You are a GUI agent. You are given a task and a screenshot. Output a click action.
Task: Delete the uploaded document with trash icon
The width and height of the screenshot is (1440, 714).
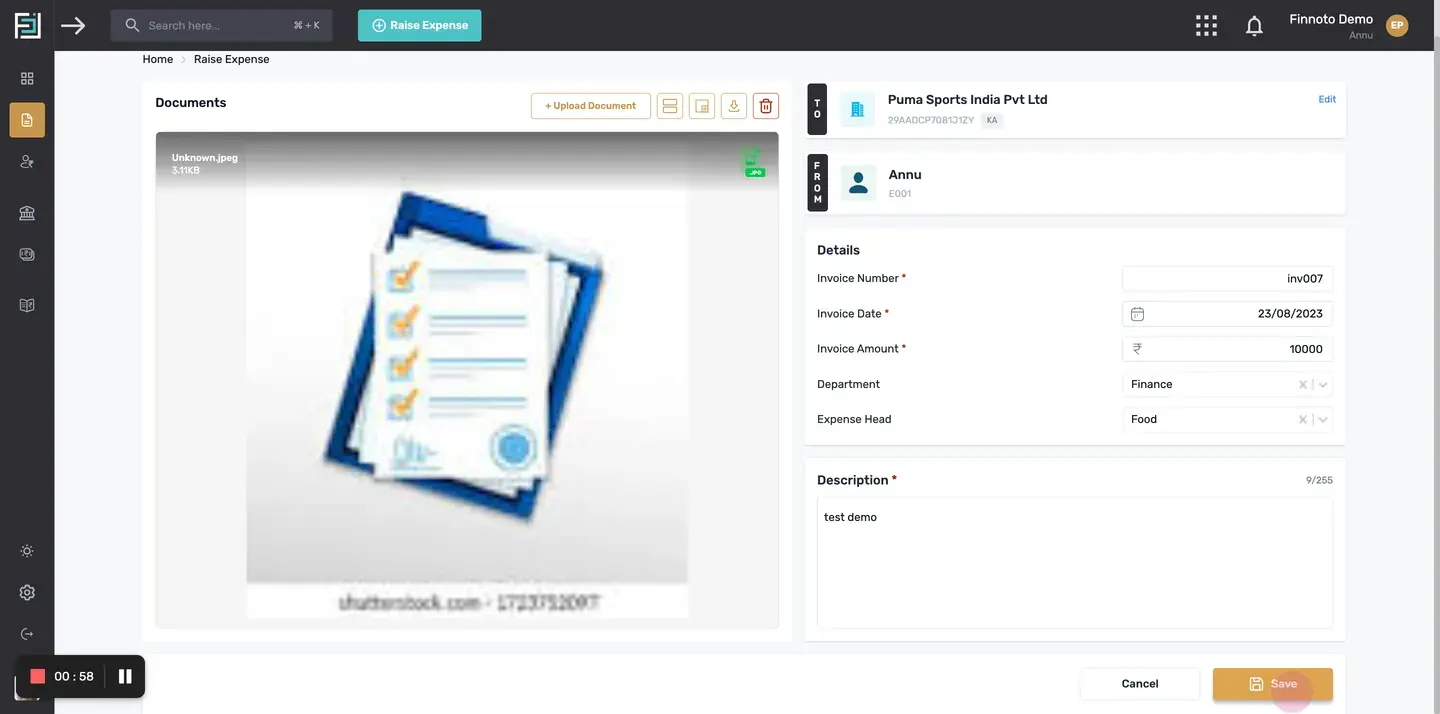coord(766,106)
